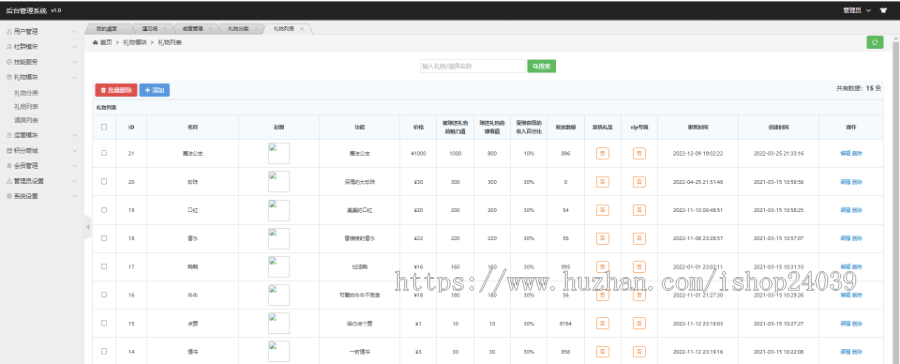Image resolution: width=900 pixels, height=364 pixels.
Task: Open the thumbnail image for gift ID 15
Action: [x=278, y=323]
